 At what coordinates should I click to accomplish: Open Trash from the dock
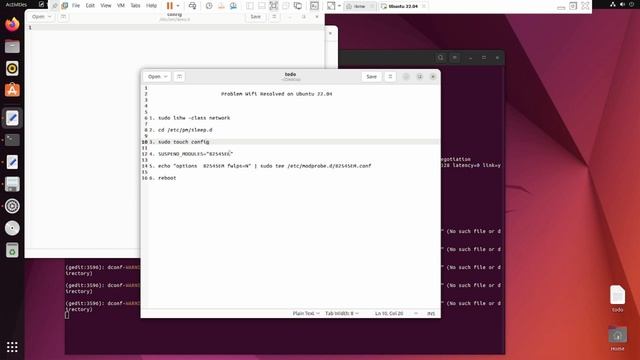coord(12,250)
